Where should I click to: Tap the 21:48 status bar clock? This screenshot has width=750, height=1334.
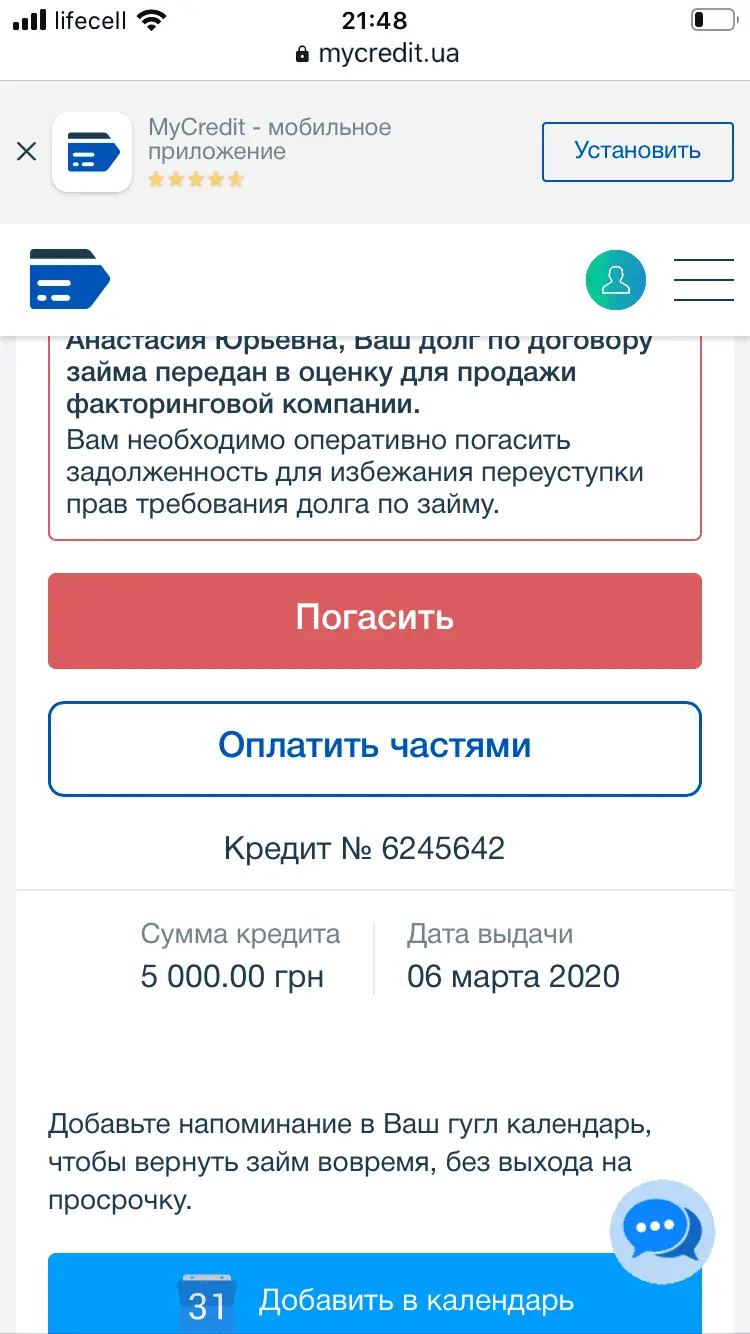375,19
